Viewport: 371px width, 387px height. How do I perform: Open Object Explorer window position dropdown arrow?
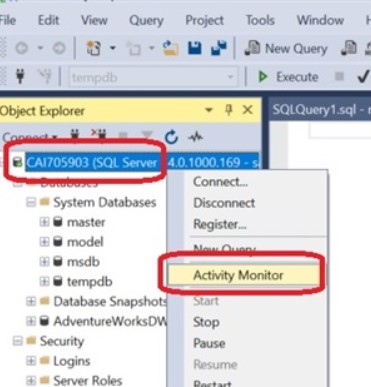pyautogui.click(x=209, y=110)
